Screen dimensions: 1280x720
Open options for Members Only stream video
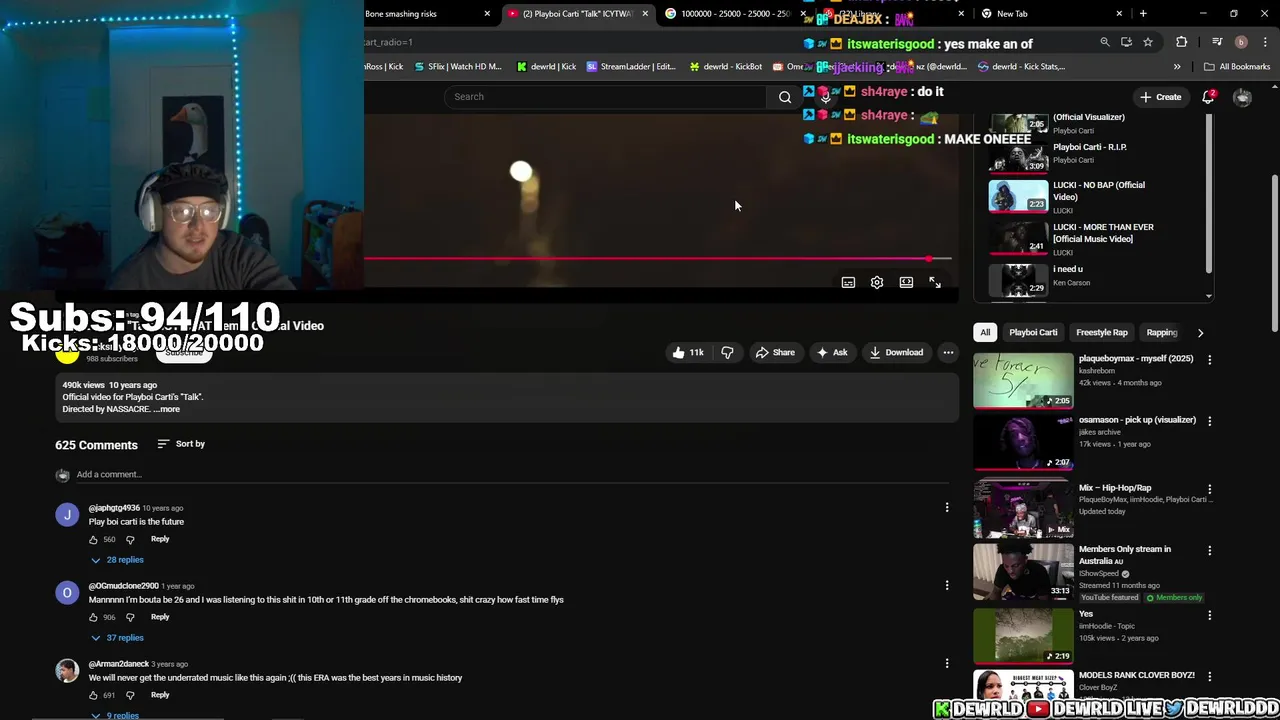point(1209,551)
